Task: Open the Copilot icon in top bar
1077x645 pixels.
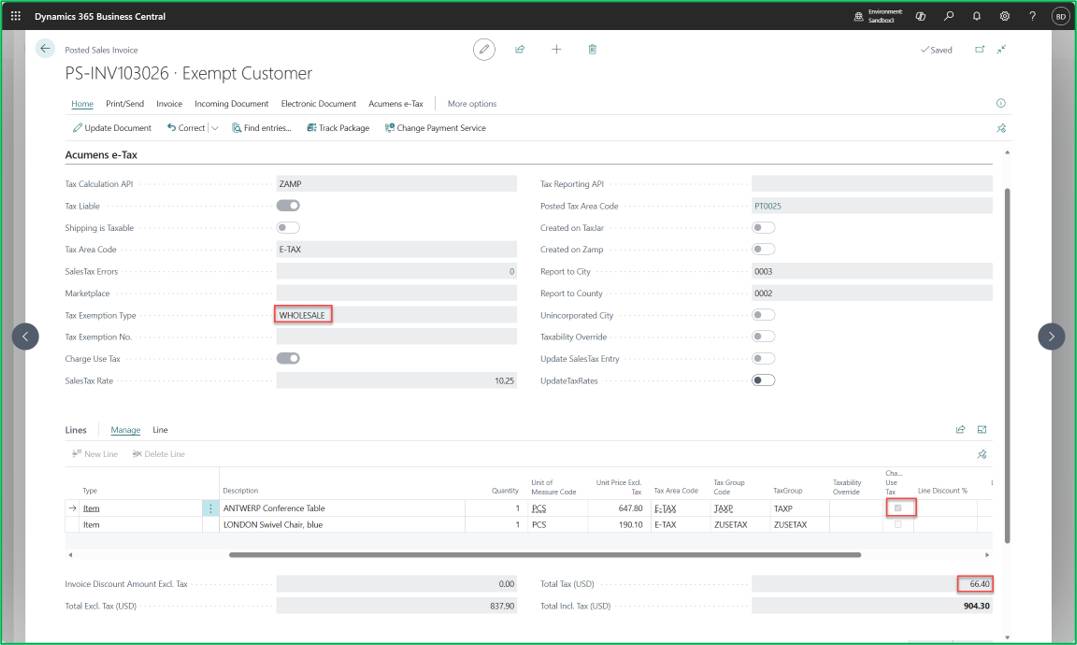Action: point(920,16)
